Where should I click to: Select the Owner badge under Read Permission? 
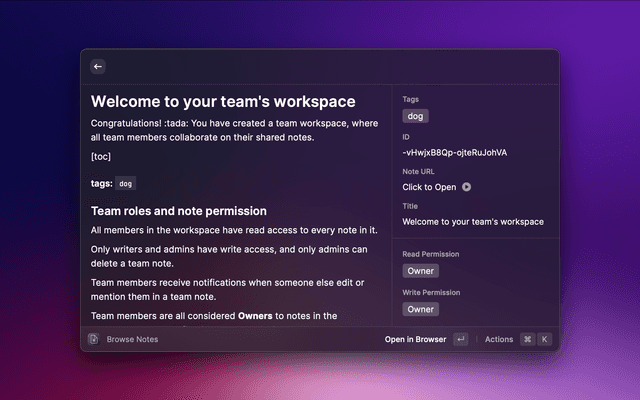(x=420, y=271)
